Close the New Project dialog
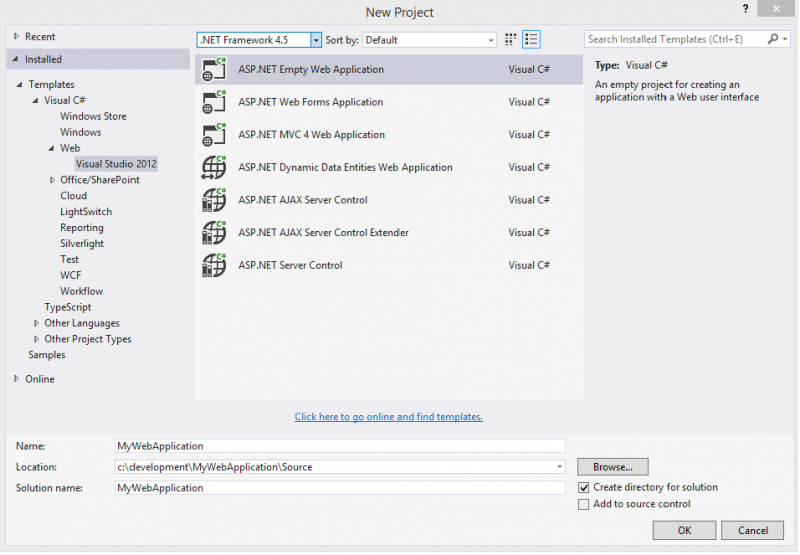 coord(776,9)
